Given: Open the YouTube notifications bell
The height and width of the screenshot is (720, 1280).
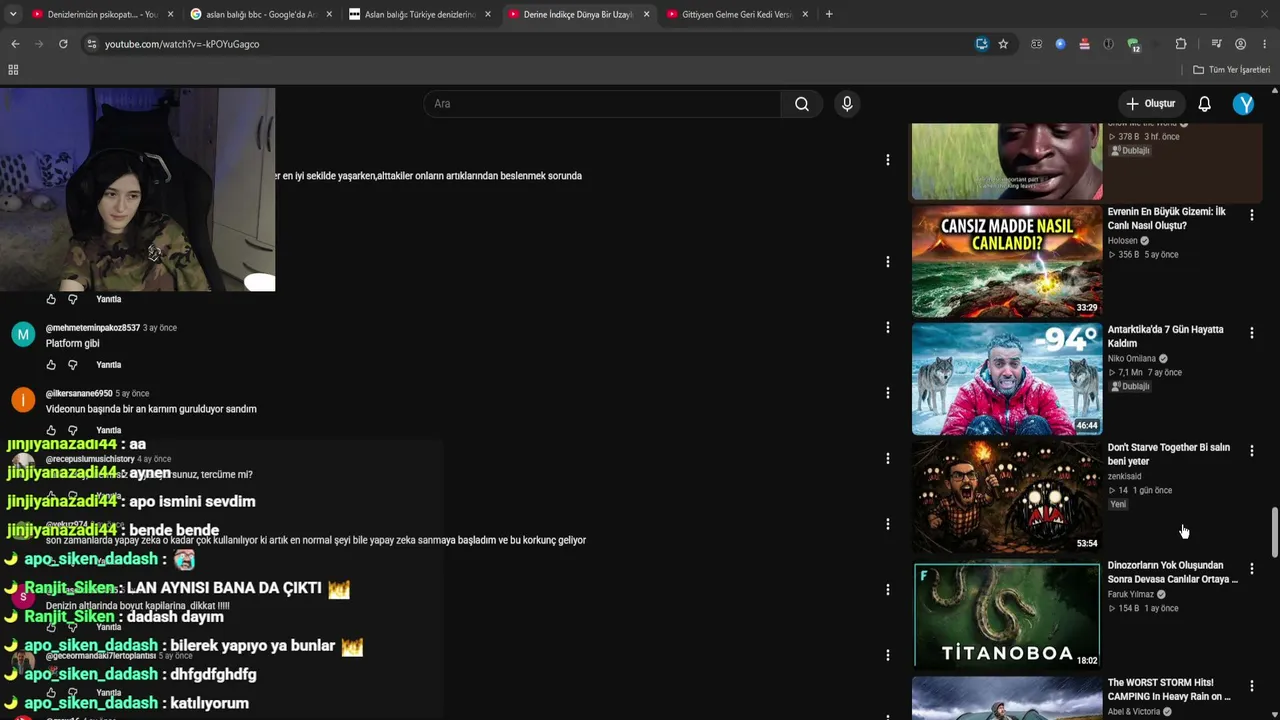Looking at the screenshot, I should tap(1205, 104).
